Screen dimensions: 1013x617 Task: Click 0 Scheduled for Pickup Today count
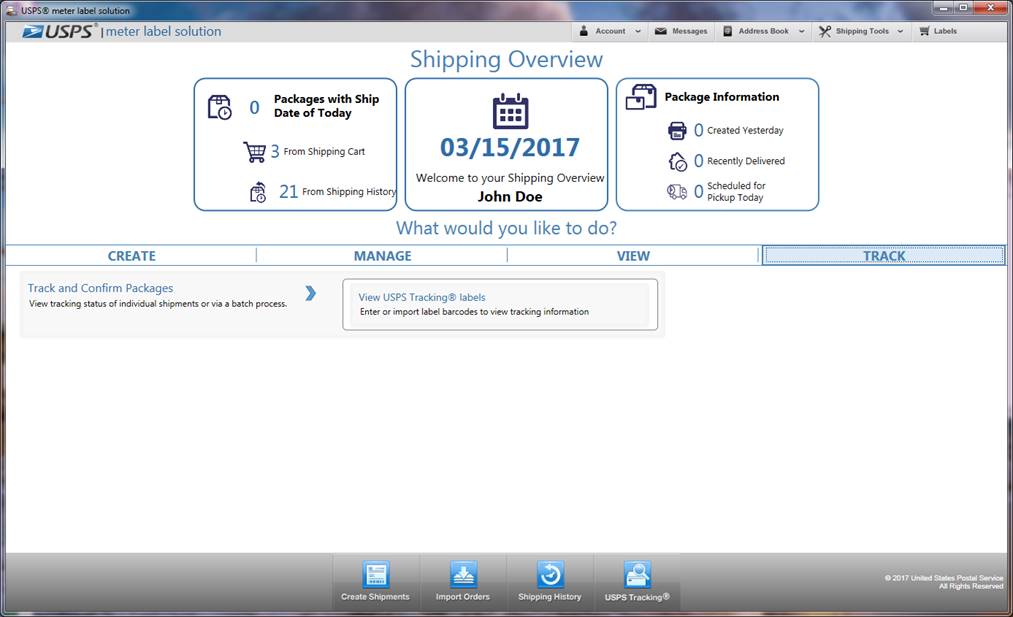pyautogui.click(x=698, y=192)
